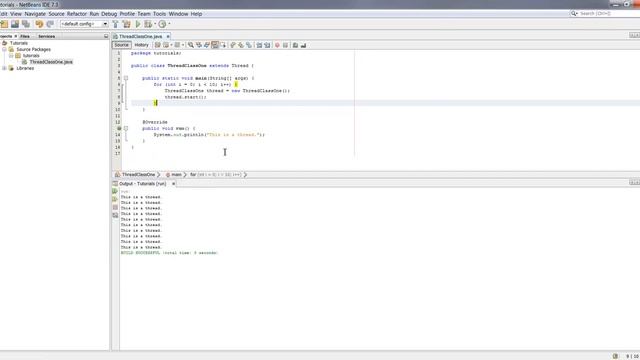Image resolution: width=640 pixels, height=360 pixels.
Task: Open the Profile Project dropdown arrow
Action: tap(169, 24)
